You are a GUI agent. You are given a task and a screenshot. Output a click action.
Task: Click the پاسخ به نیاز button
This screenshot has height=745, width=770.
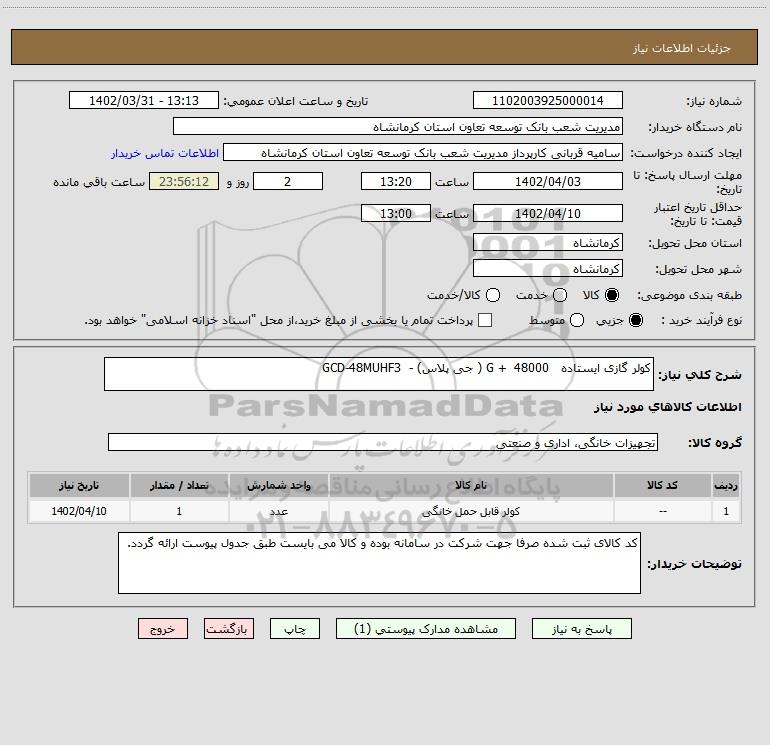[x=581, y=629]
